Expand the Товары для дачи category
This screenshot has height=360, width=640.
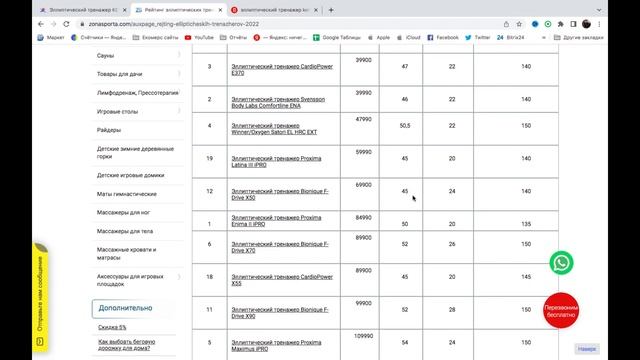(x=179, y=74)
